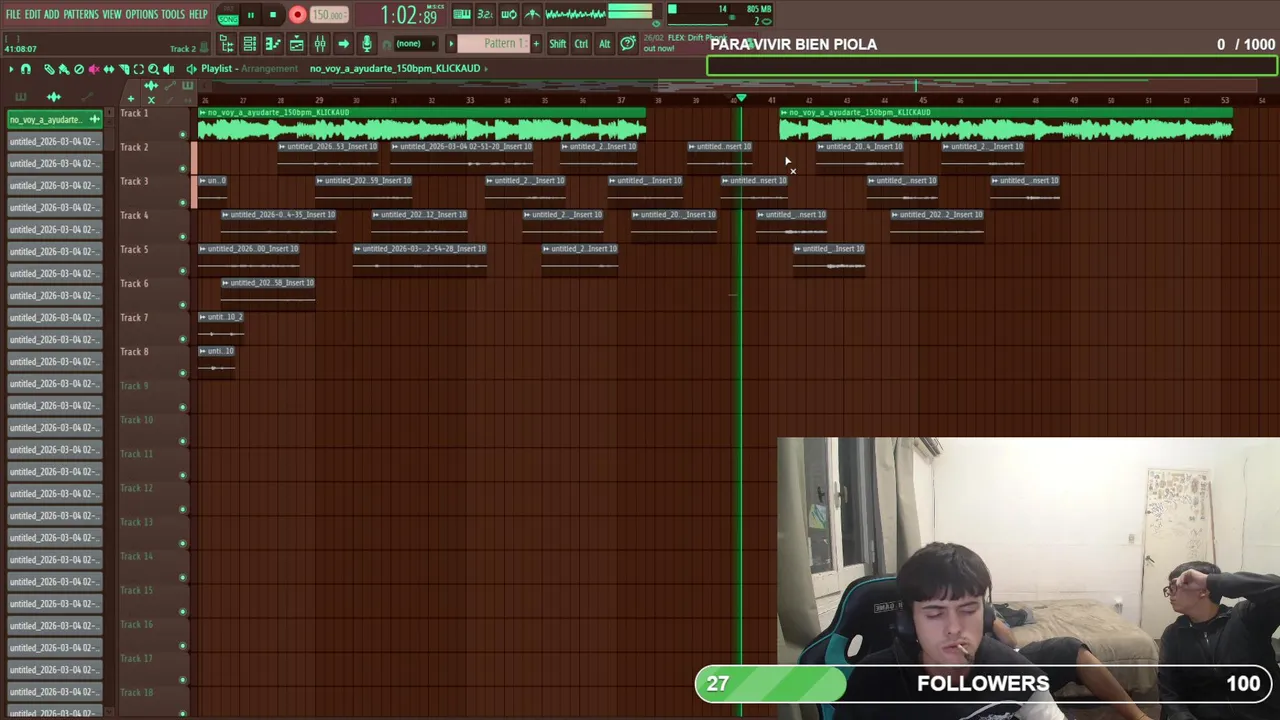
Task: Click the oscilloscope waveform display
Action: coord(575,15)
